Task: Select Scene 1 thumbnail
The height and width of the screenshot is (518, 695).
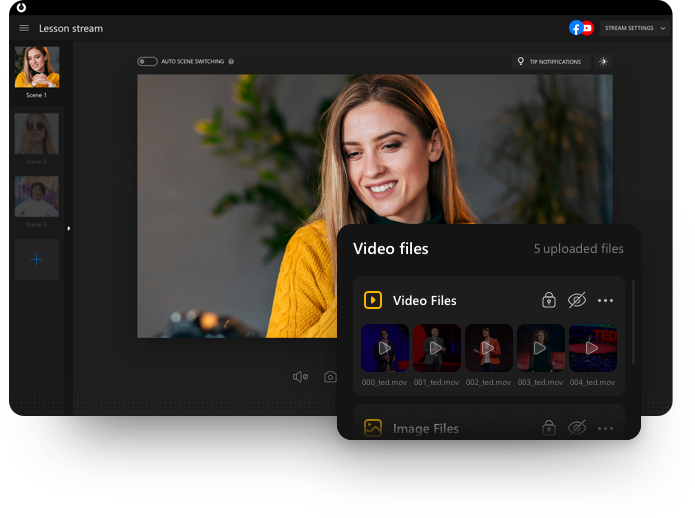Action: (37, 67)
